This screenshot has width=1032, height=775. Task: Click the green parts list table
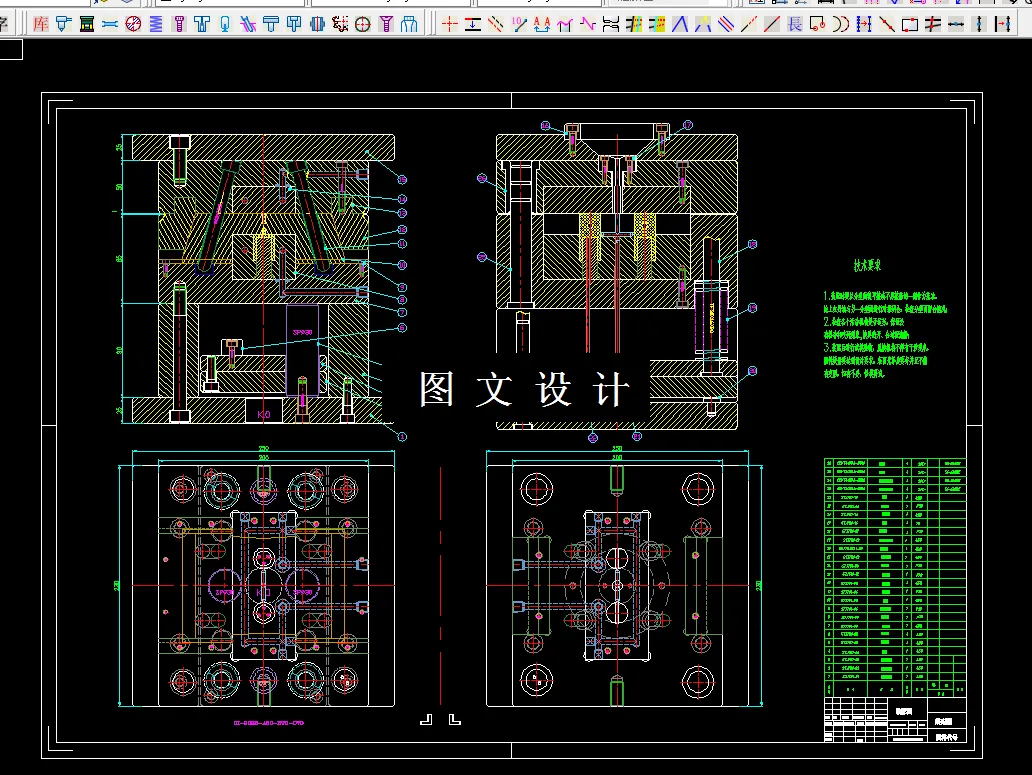pos(895,575)
